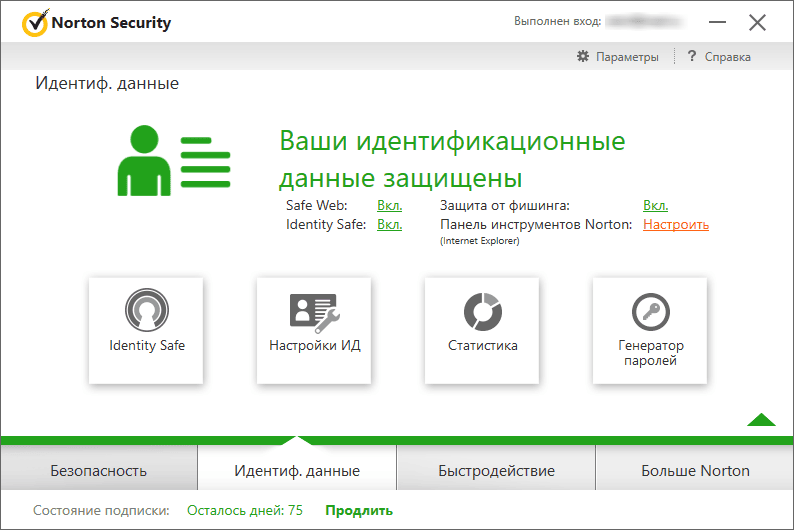
Task: Open Генератор паролей tile
Action: [650, 330]
